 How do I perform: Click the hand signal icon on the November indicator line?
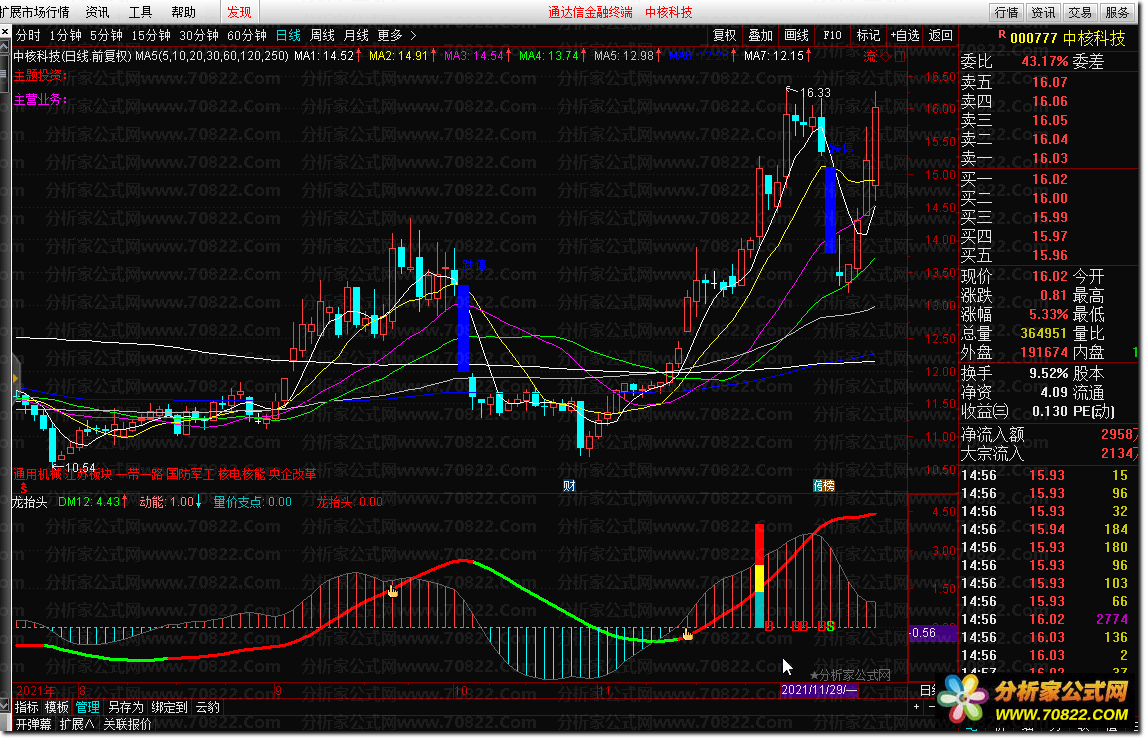point(687,634)
